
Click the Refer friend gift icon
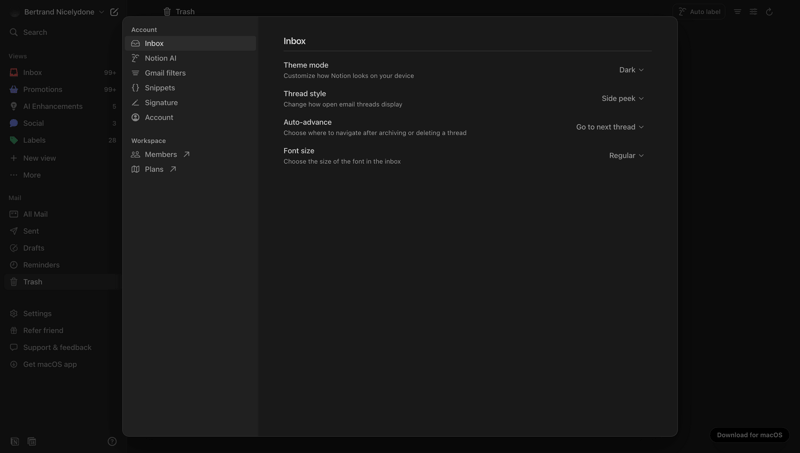(14, 331)
